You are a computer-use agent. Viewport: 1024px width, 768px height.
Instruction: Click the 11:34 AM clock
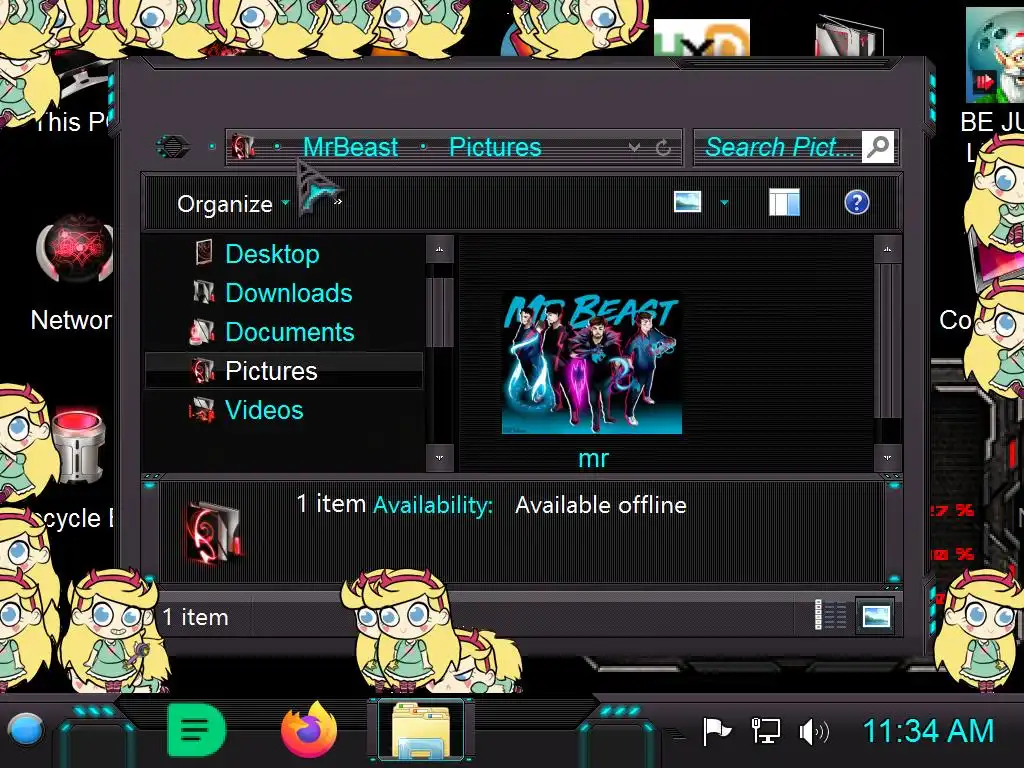(928, 731)
